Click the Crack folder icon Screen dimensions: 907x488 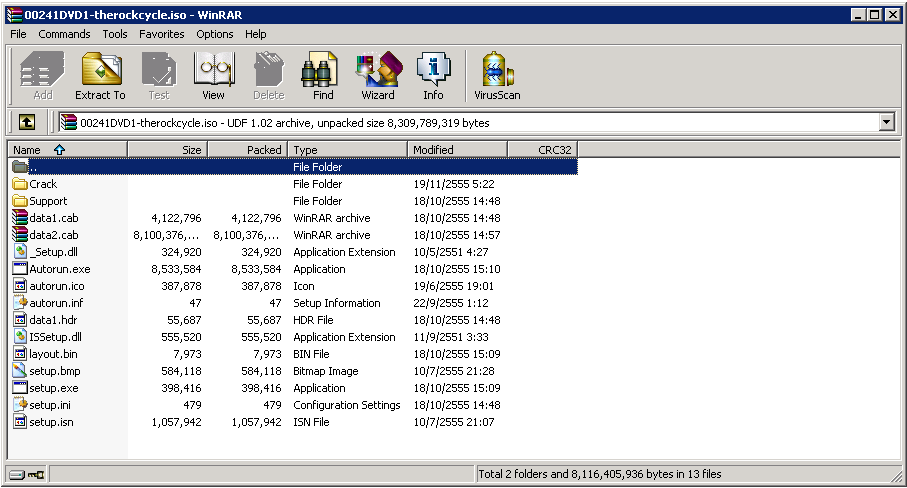[20, 184]
